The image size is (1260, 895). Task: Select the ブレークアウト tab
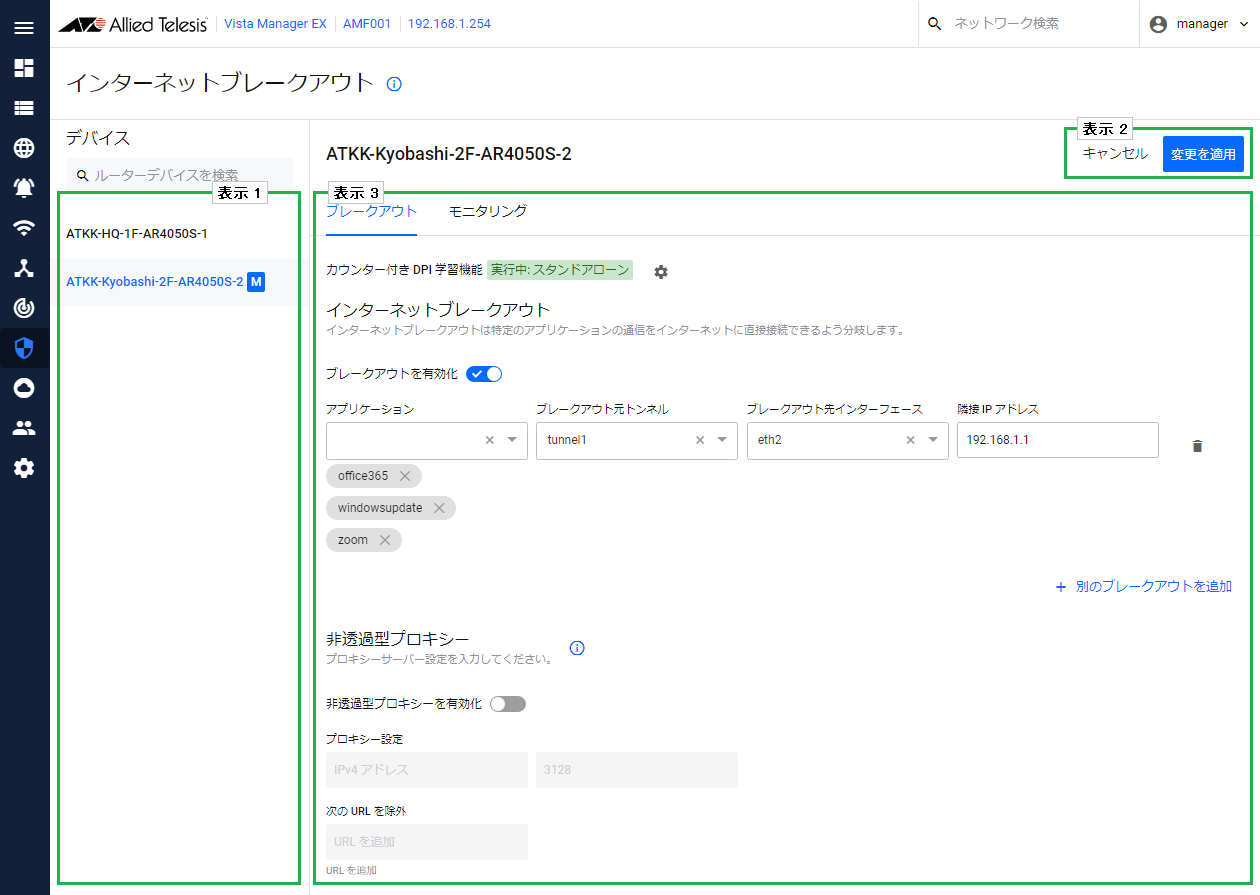pyautogui.click(x=371, y=211)
